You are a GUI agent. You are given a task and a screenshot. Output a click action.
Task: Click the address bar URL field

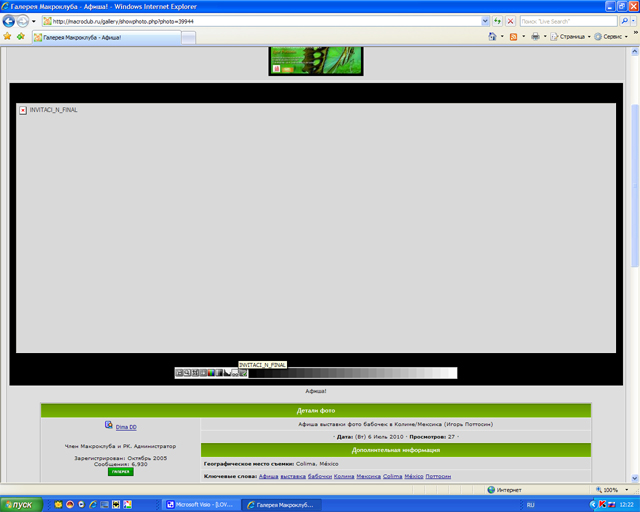260,20
